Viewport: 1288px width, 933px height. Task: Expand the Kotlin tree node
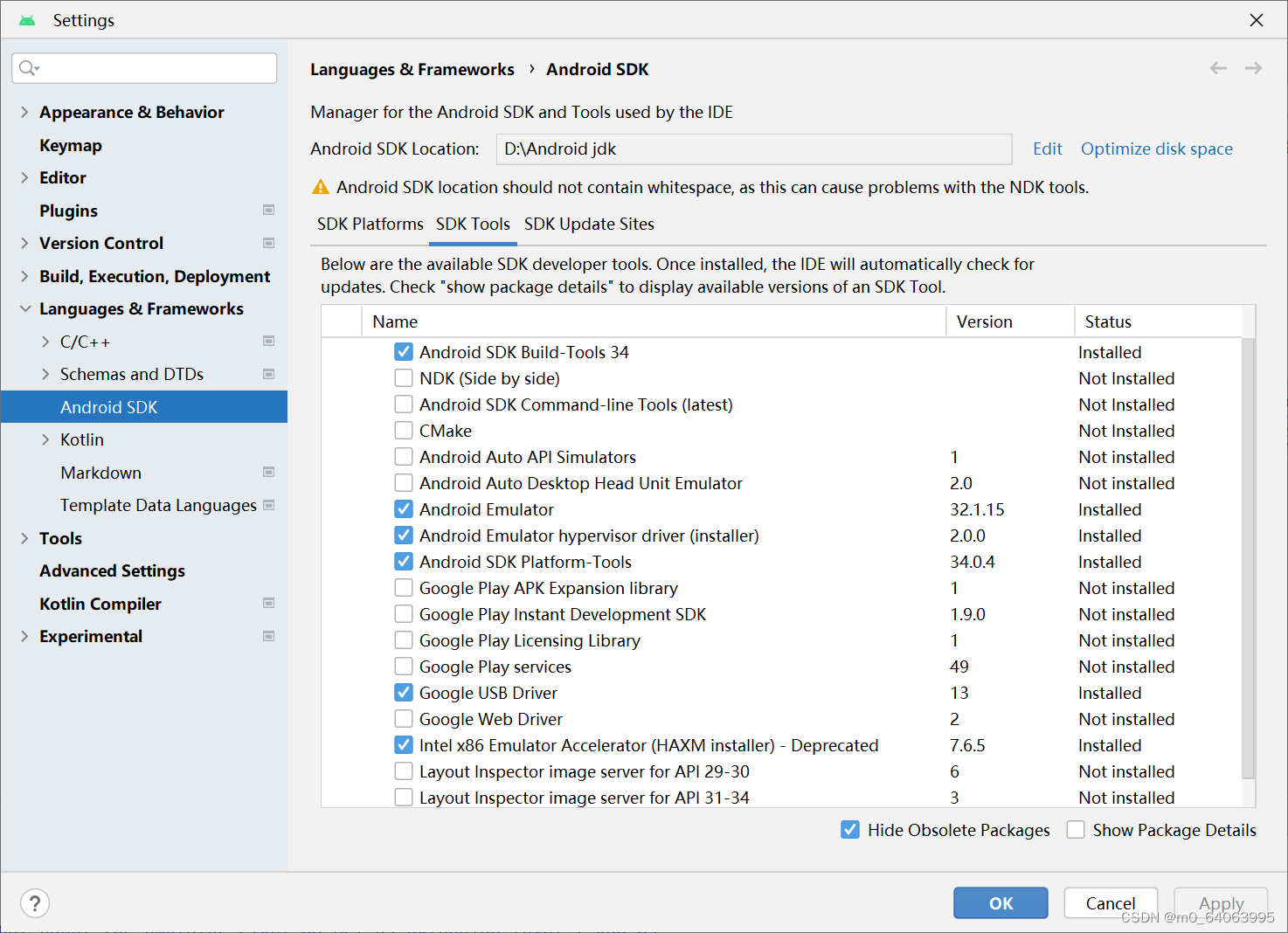(x=45, y=439)
